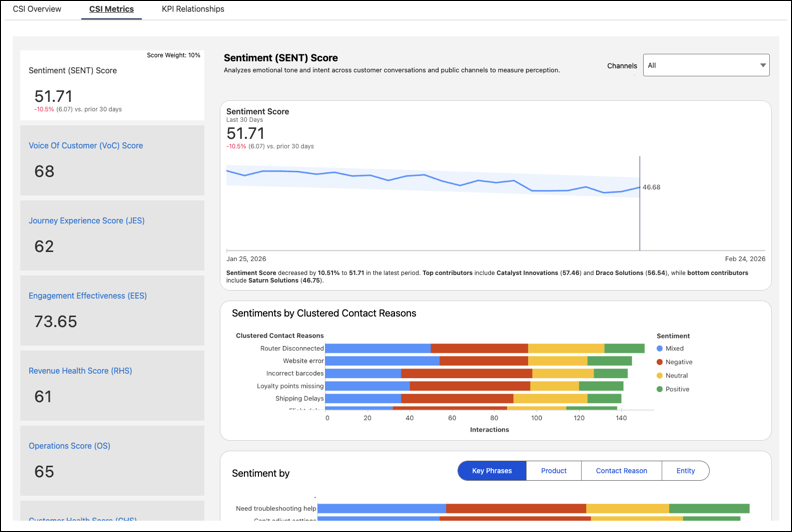Switch Sentiment by to Contact Reason
The width and height of the screenshot is (792, 532).
pyautogui.click(x=621, y=471)
